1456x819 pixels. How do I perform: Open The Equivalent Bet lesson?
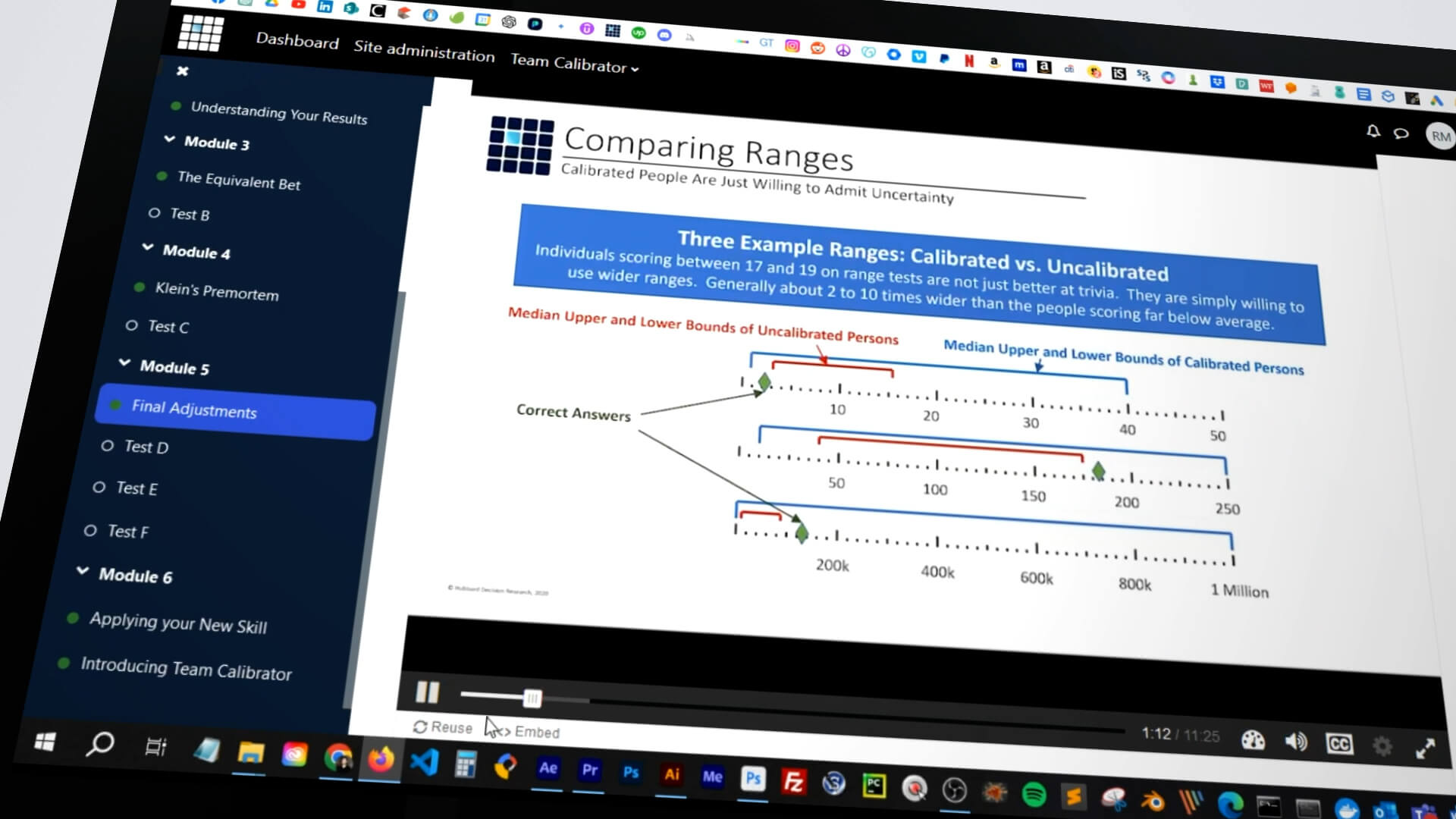238,180
